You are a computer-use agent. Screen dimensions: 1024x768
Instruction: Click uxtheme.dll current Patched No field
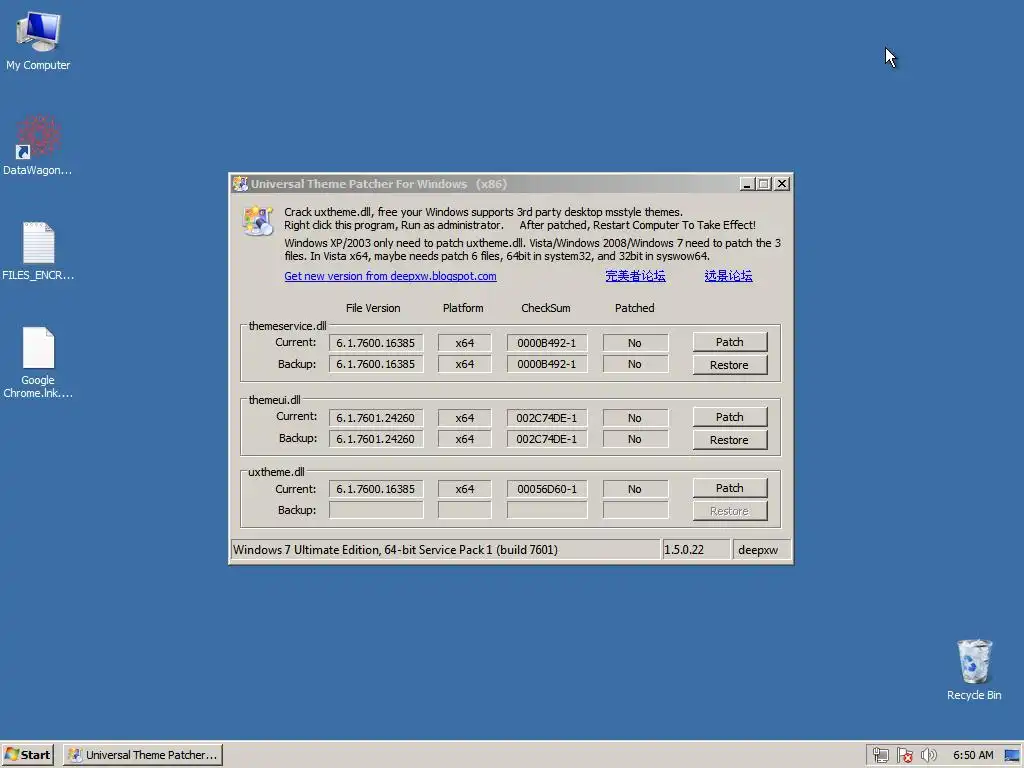click(635, 489)
